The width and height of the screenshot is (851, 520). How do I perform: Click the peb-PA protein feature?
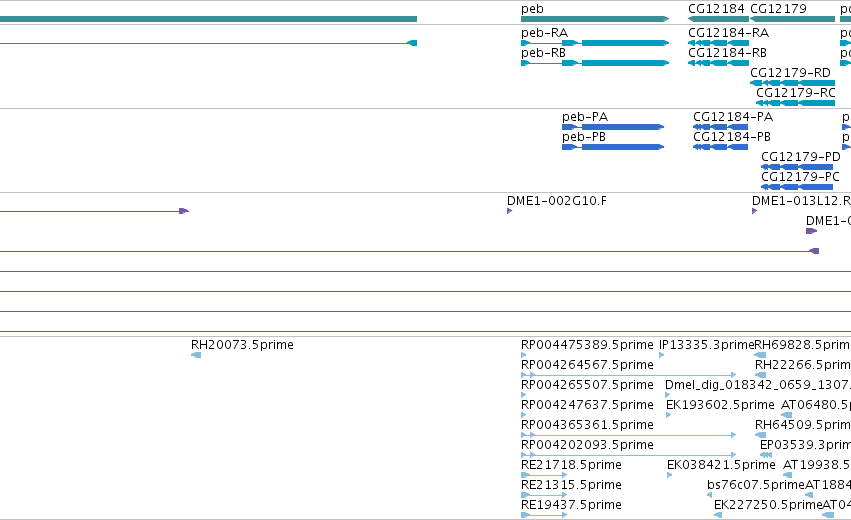(613, 127)
